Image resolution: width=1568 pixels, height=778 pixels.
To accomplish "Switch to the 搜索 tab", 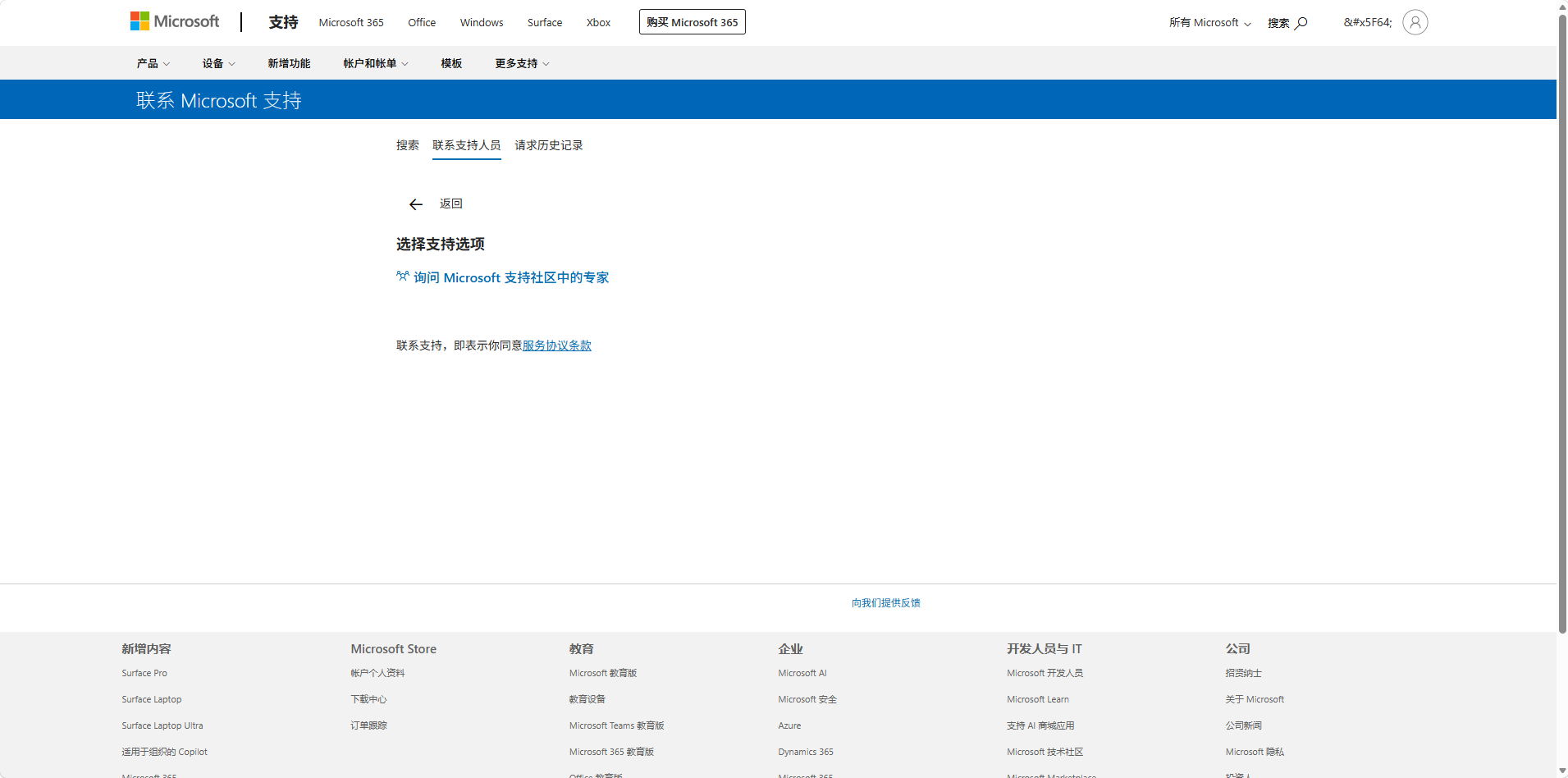I will (408, 145).
